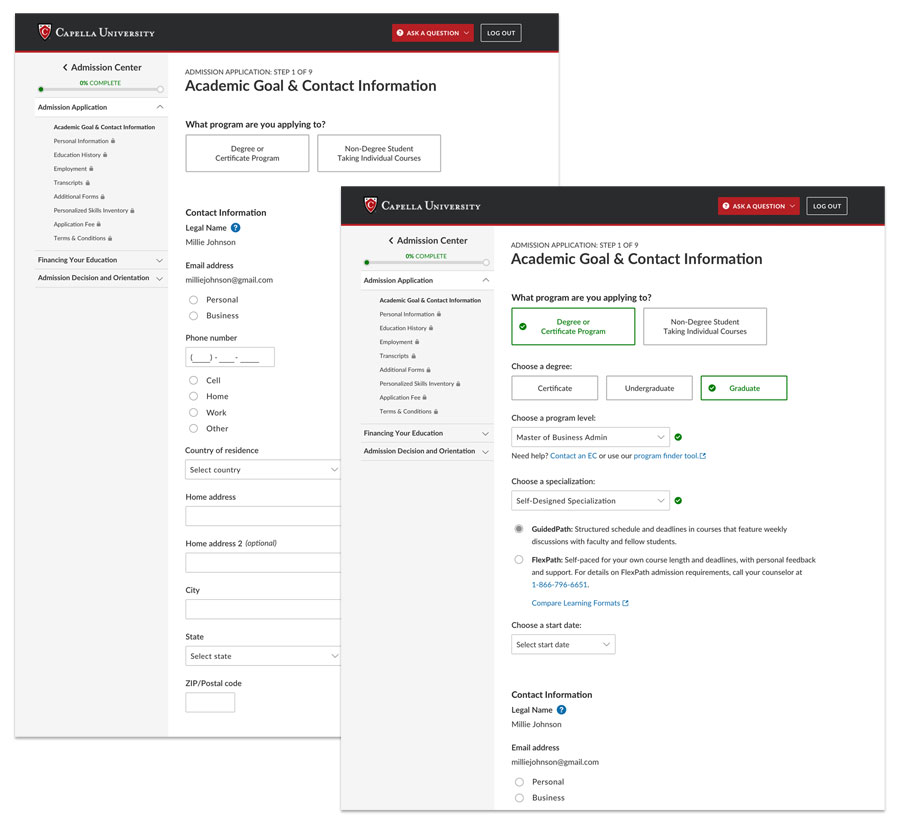This screenshot has width=900, height=827.
Task: Click lock icon beside Application Fee in back window
Action: tap(99, 224)
